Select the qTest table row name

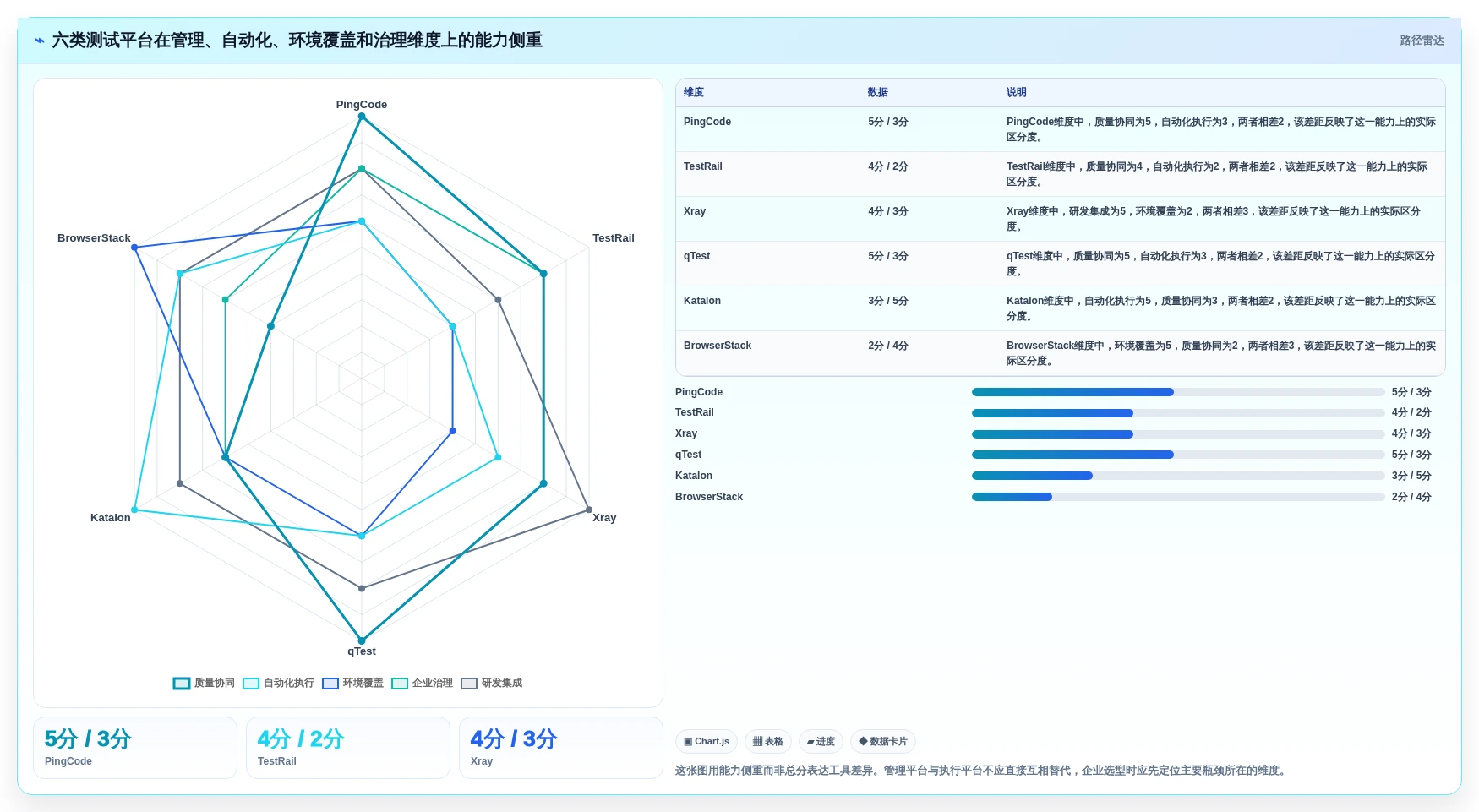(697, 256)
